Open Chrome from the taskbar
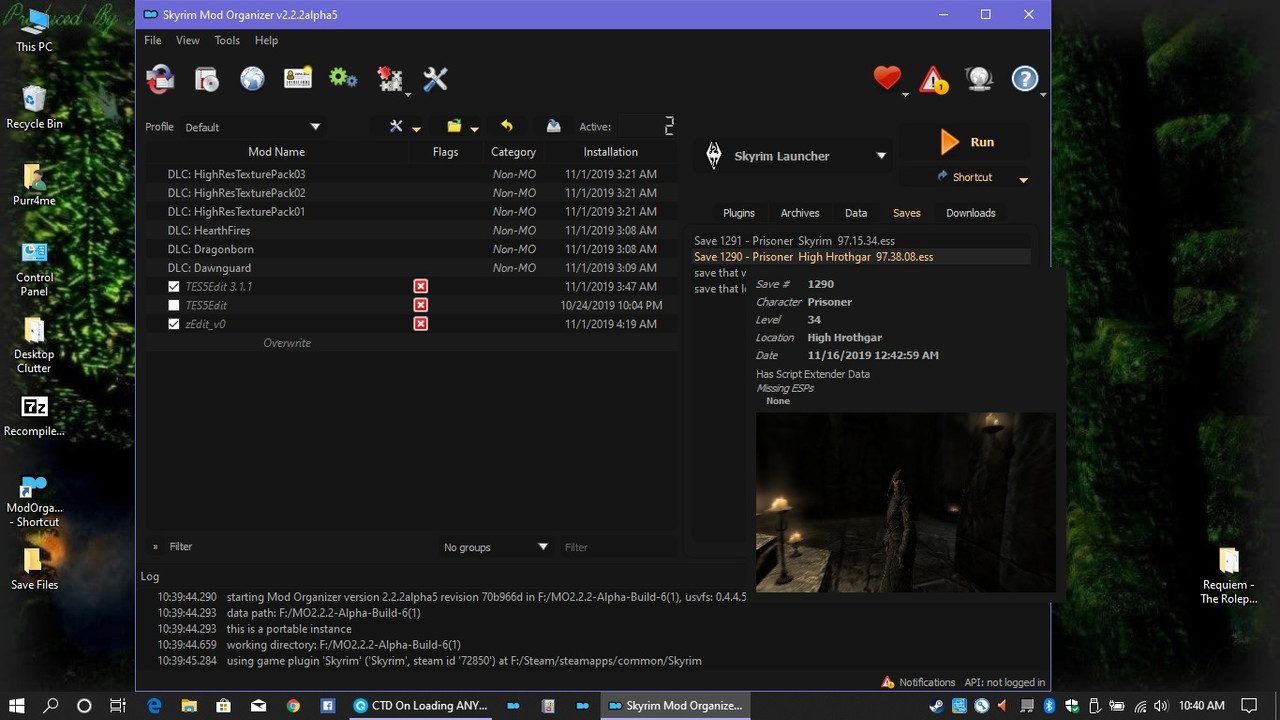Image resolution: width=1280 pixels, height=720 pixels. (x=293, y=706)
